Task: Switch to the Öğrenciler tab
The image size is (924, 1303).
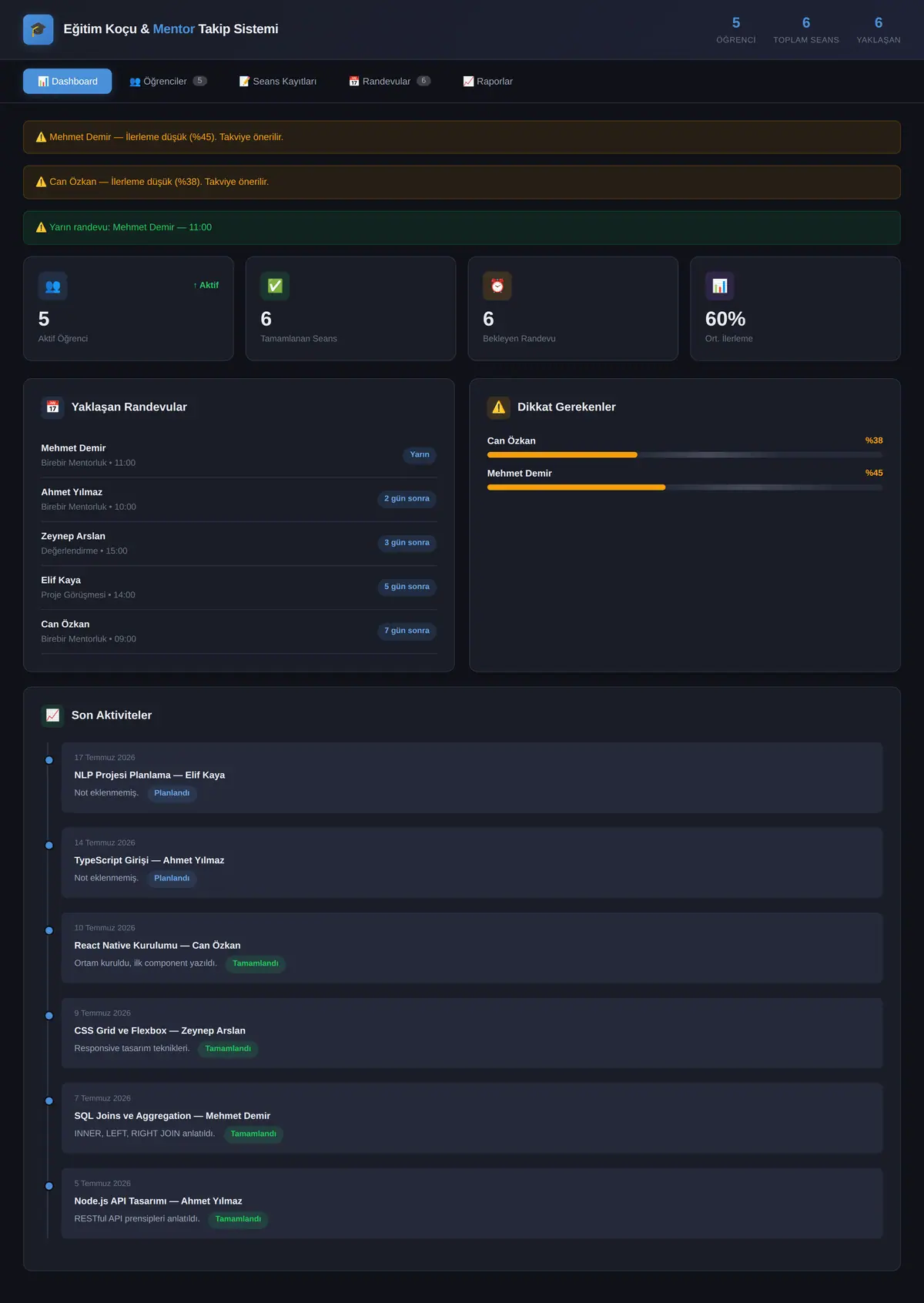Action: (x=168, y=82)
